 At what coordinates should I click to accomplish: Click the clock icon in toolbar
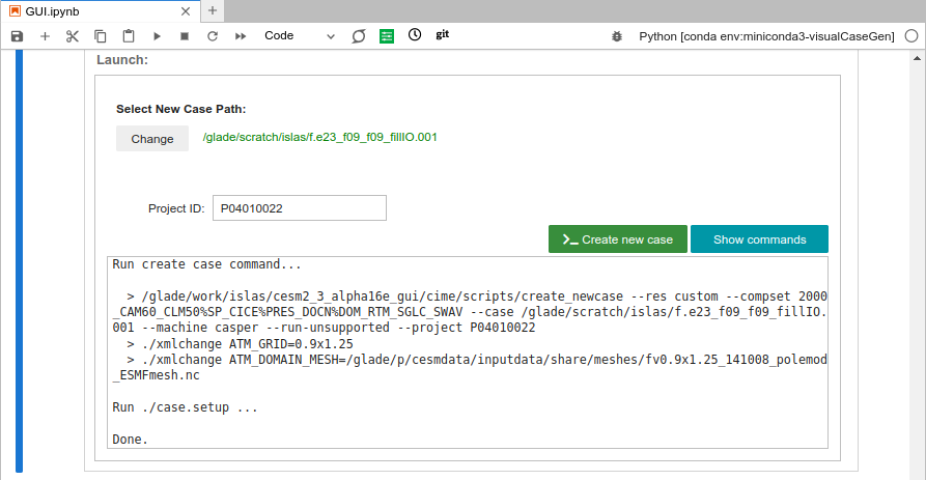tap(415, 35)
